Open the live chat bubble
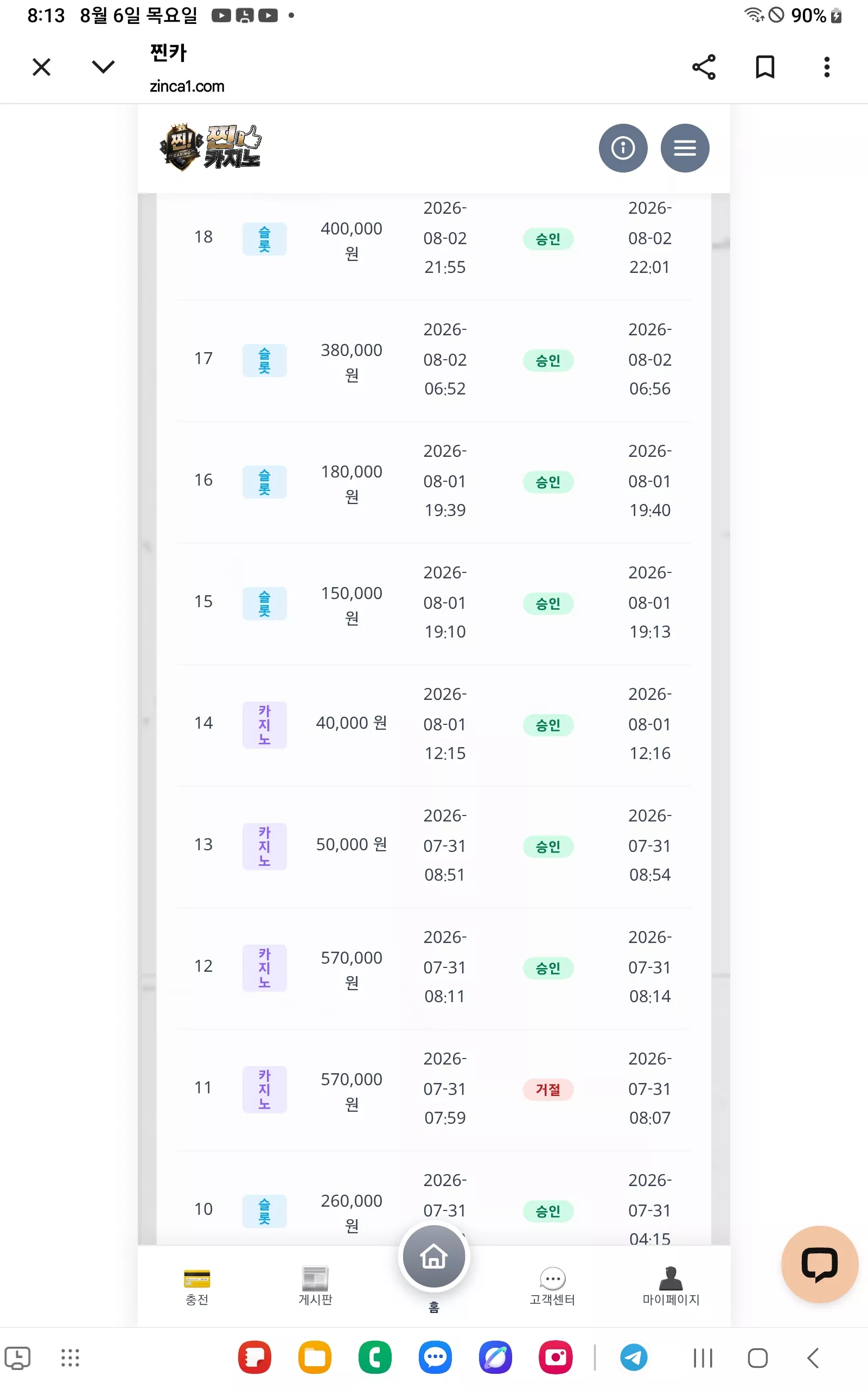The height and width of the screenshot is (1389, 868). [x=819, y=1264]
